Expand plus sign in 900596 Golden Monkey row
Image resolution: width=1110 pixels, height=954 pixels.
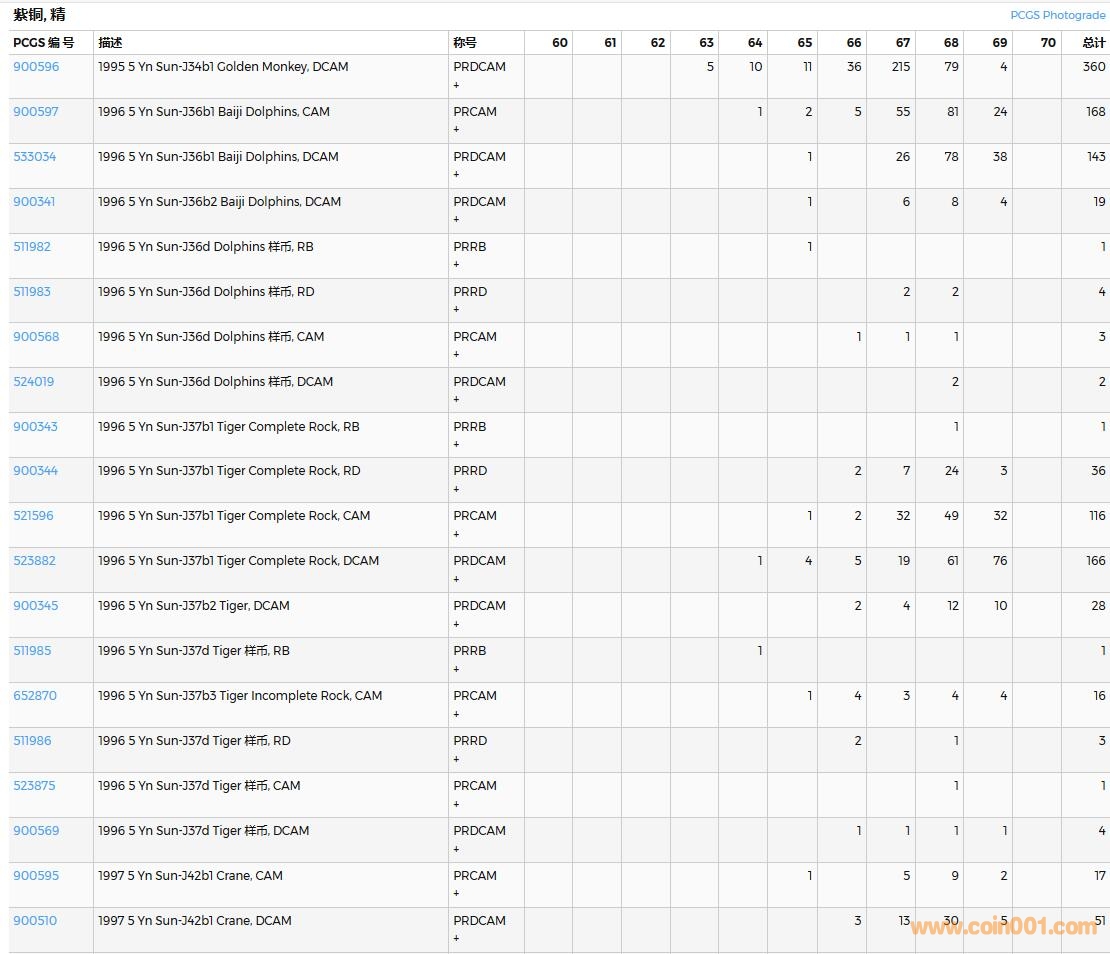pos(457,85)
